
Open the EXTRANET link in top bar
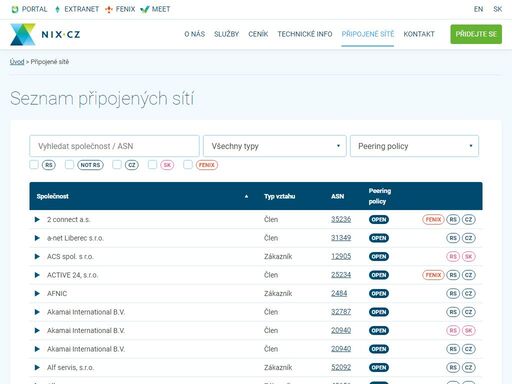pos(77,9)
